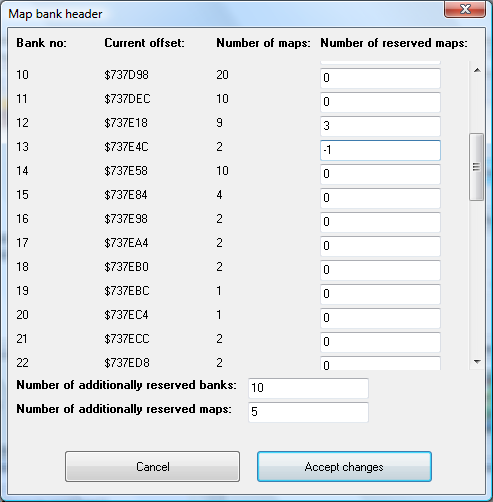The width and height of the screenshot is (493, 502).
Task: Focus reserved maps field for bank 16
Action: 380,222
